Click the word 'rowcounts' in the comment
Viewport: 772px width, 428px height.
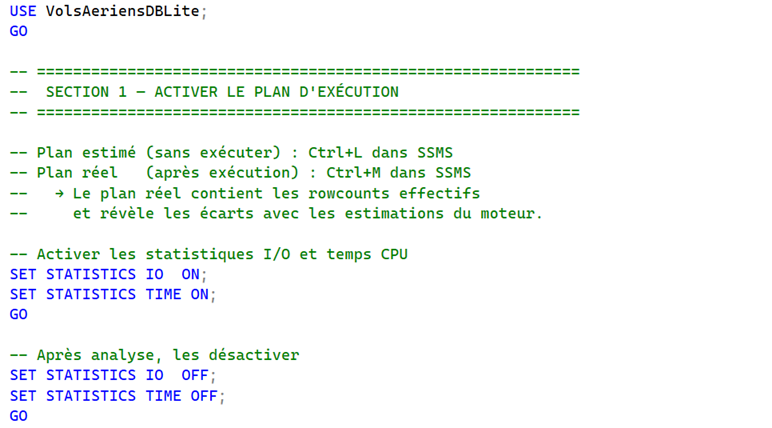(x=349, y=193)
